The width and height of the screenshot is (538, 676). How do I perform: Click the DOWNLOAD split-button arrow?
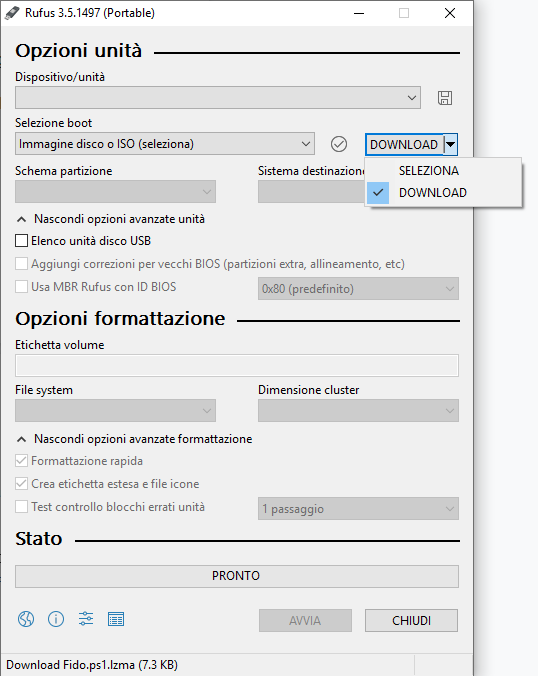point(450,144)
